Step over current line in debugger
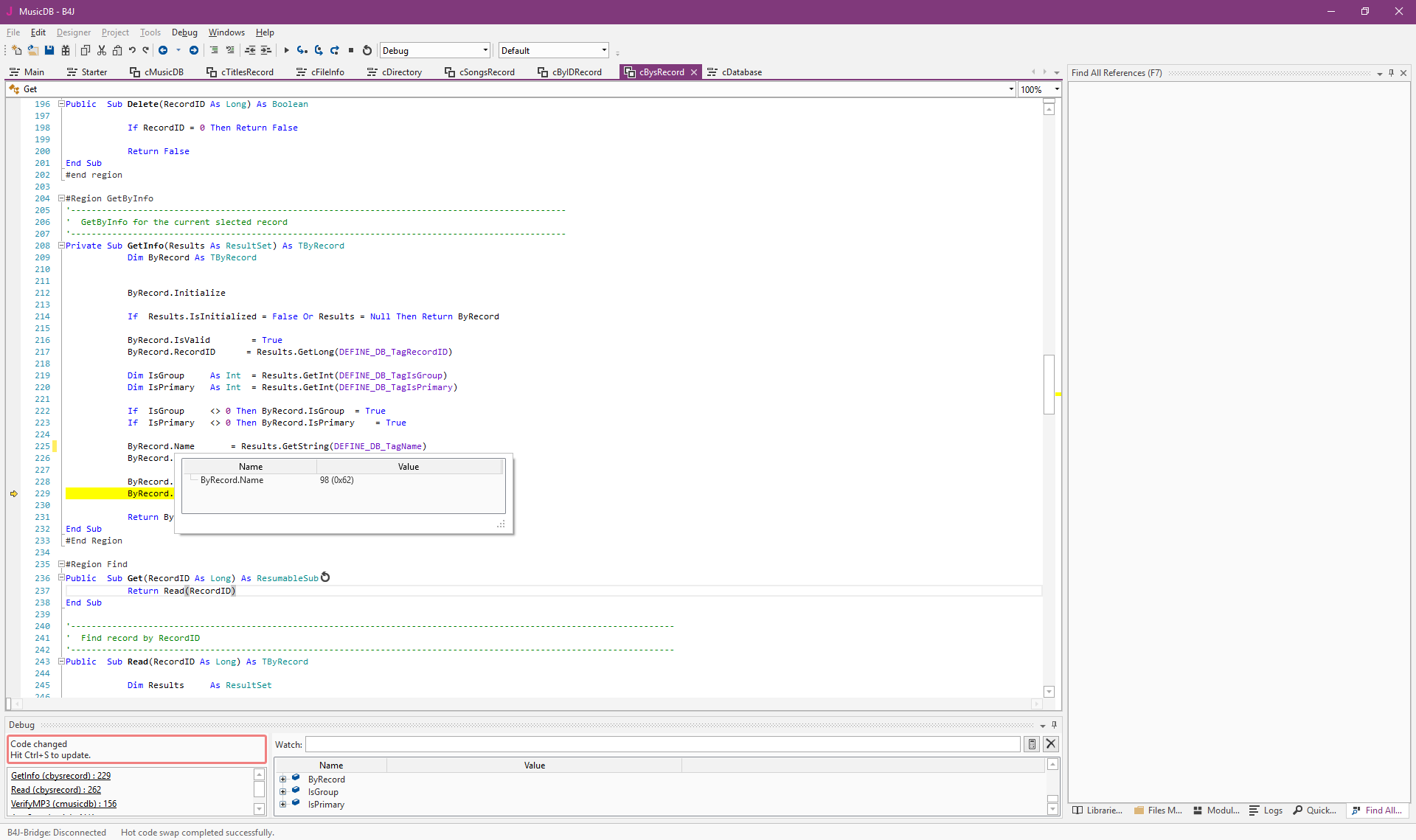The image size is (1416, 840). coord(303,50)
